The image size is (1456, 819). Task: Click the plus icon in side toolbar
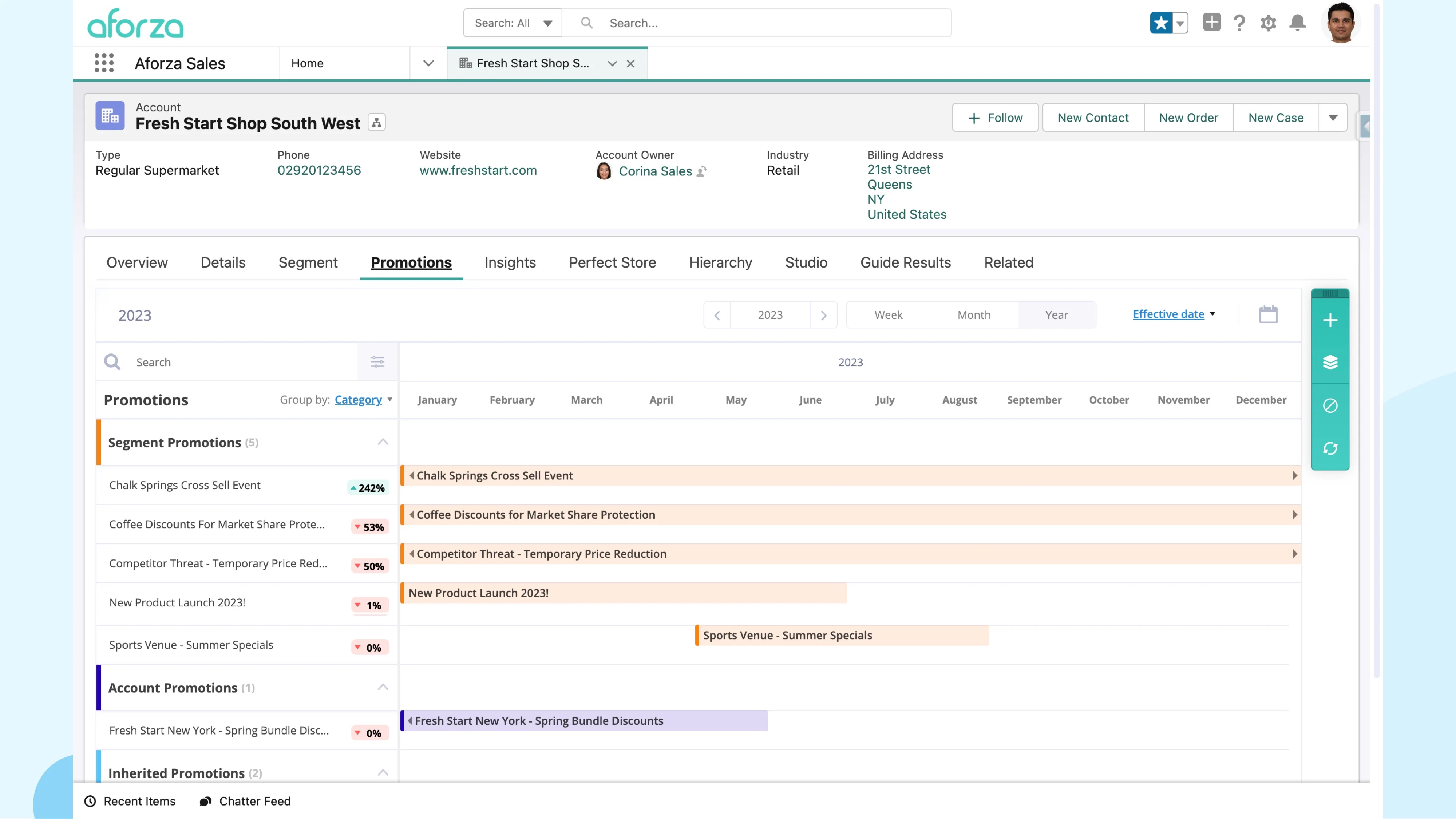[1330, 320]
